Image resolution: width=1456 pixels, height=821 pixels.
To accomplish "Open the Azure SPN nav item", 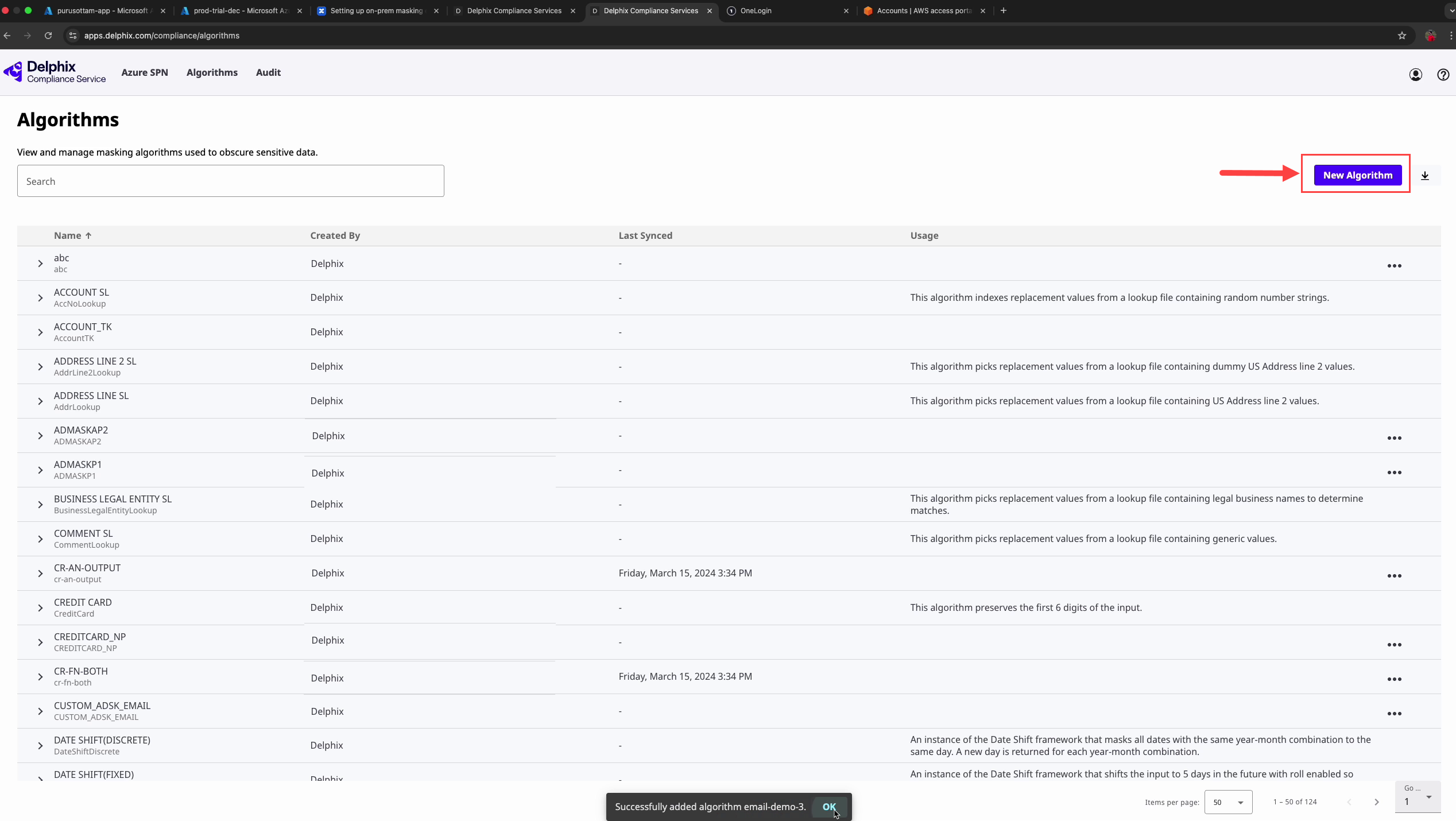I will (x=145, y=72).
